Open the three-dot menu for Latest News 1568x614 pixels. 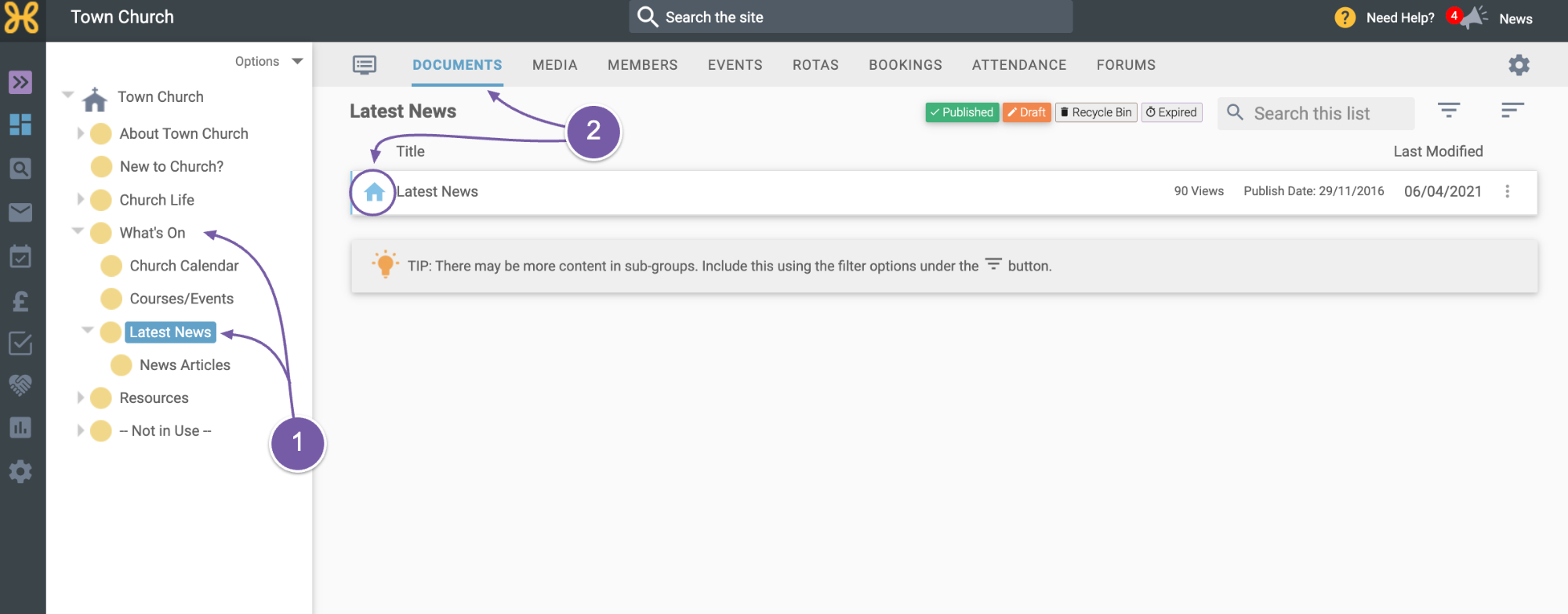pyautogui.click(x=1507, y=191)
